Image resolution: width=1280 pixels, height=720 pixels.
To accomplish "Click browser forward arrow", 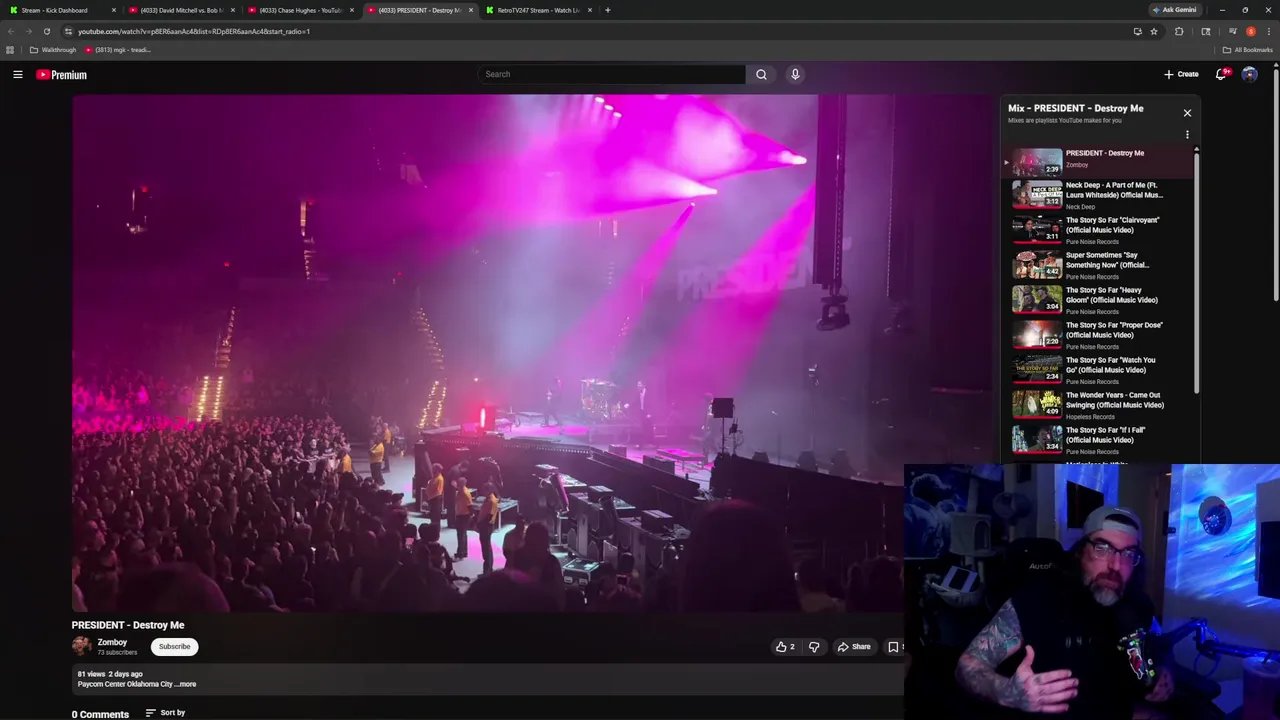I will coord(29,31).
